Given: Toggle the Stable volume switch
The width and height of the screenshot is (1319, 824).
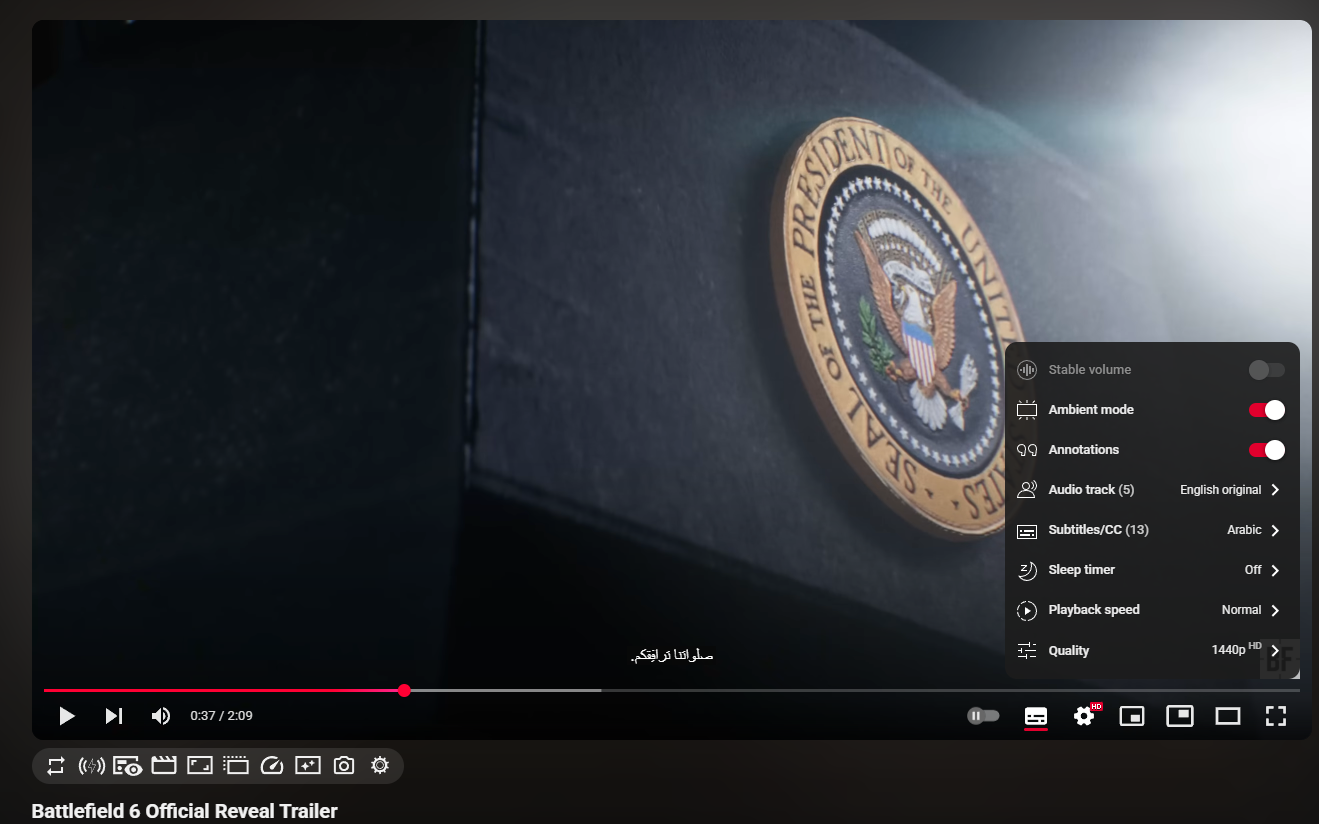Looking at the screenshot, I should (x=1267, y=370).
